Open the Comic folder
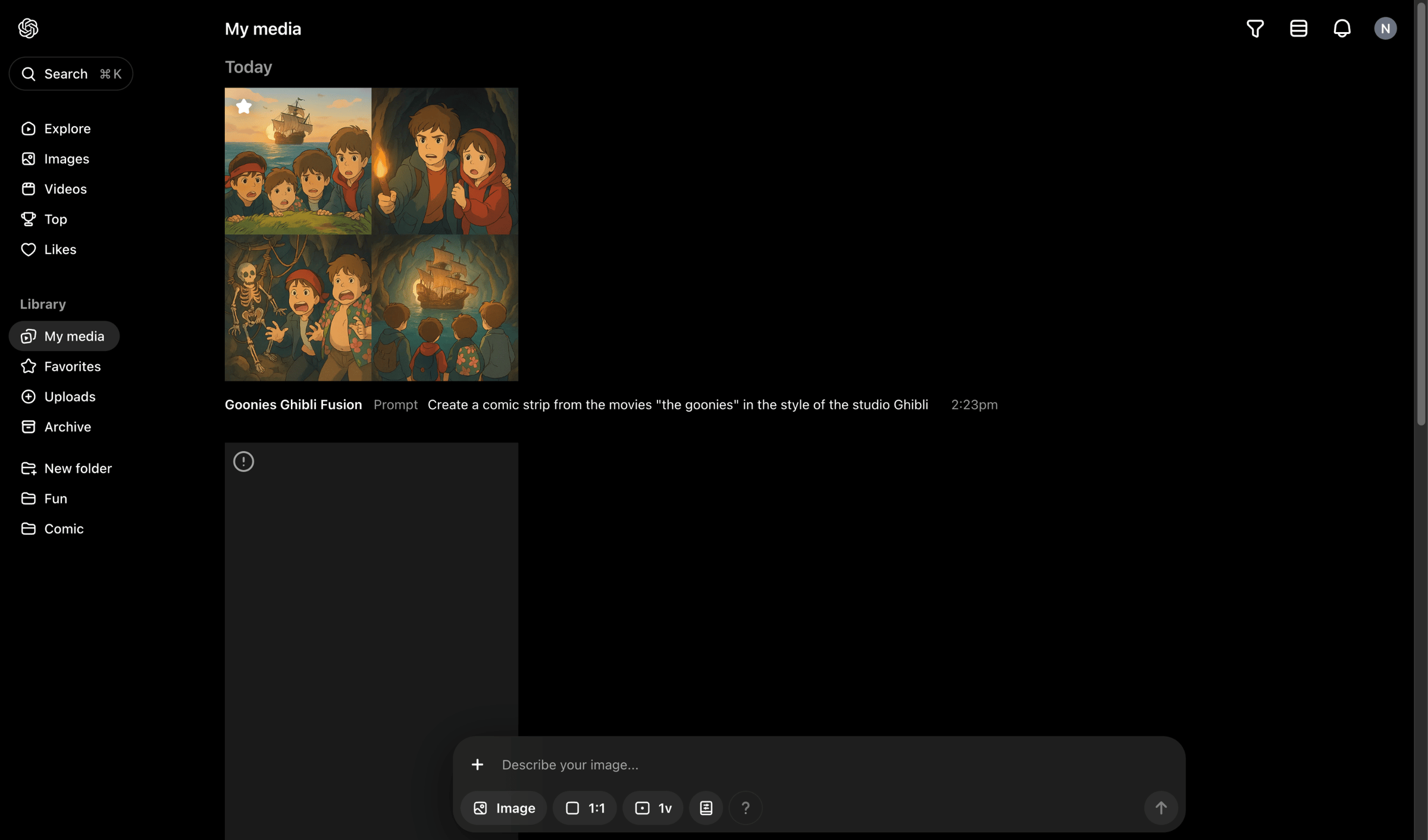The width and height of the screenshot is (1428, 840). [52, 529]
